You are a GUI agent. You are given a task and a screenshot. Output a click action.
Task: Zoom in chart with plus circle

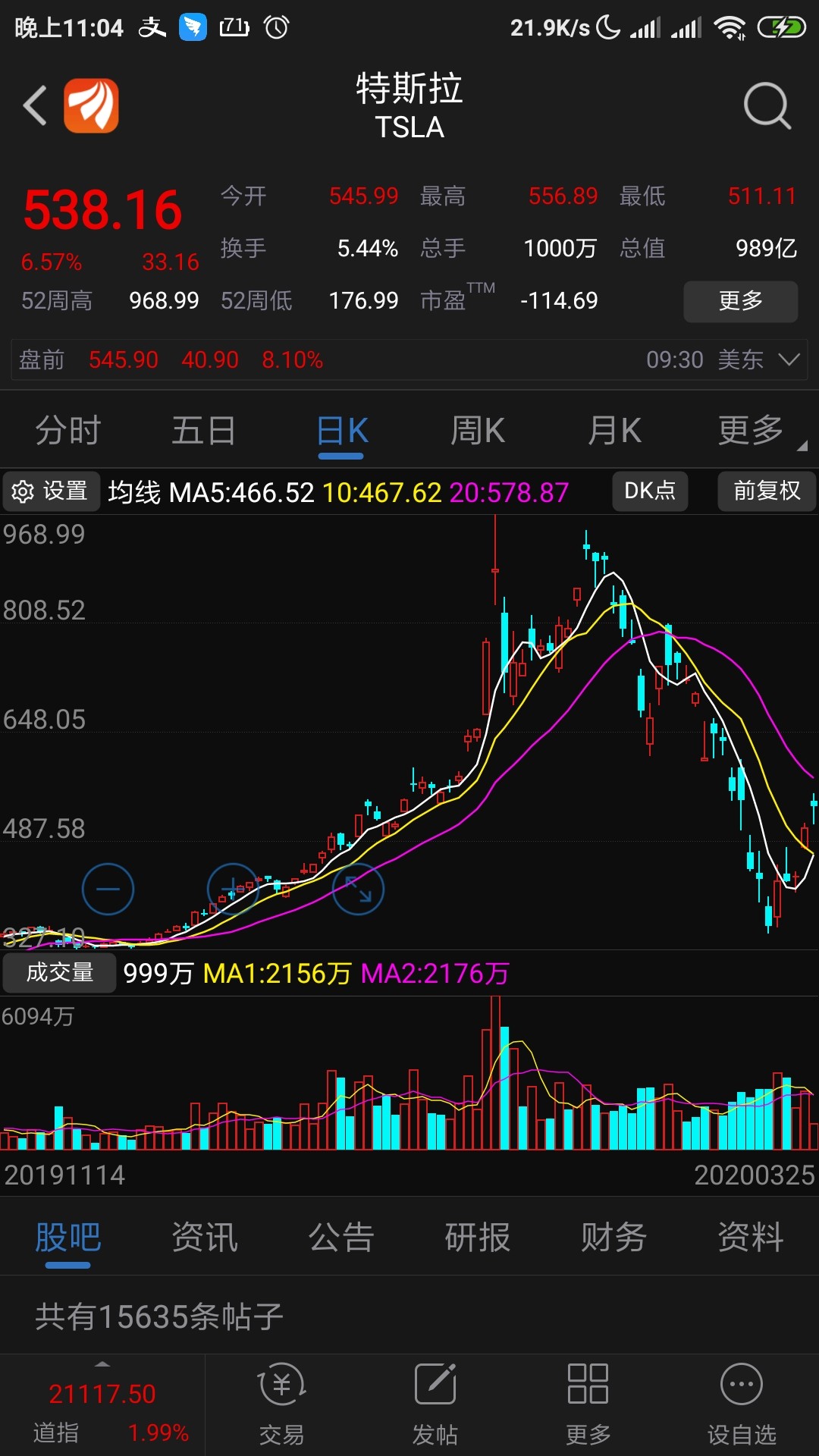tap(233, 889)
